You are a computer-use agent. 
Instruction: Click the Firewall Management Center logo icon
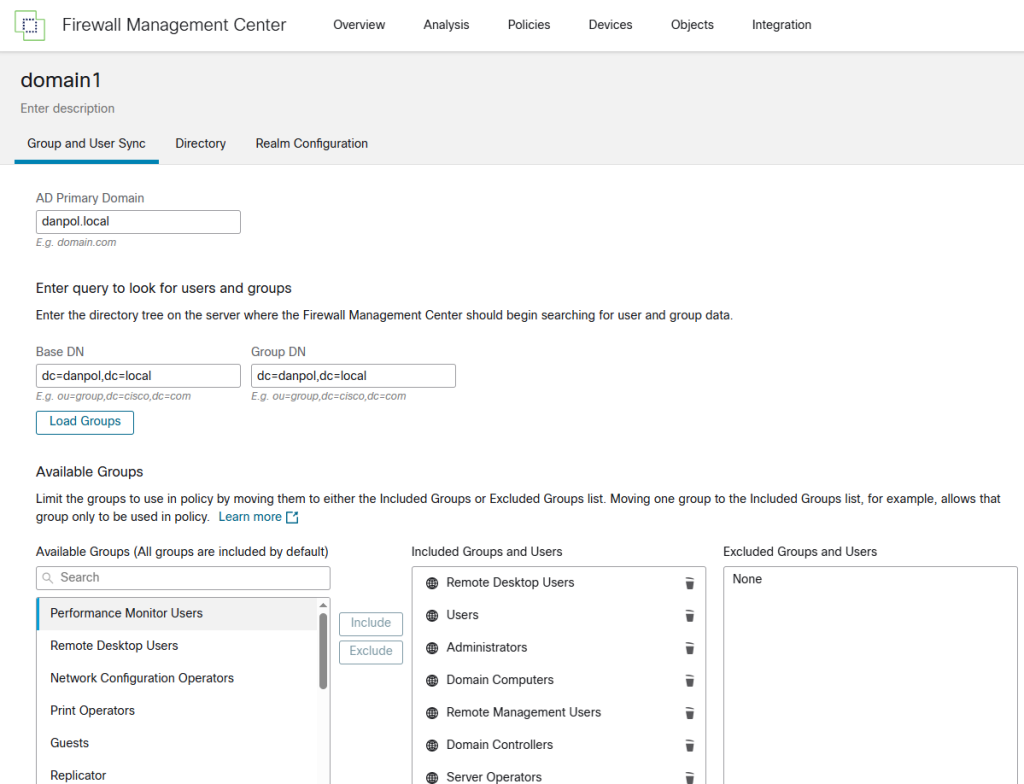click(29, 25)
